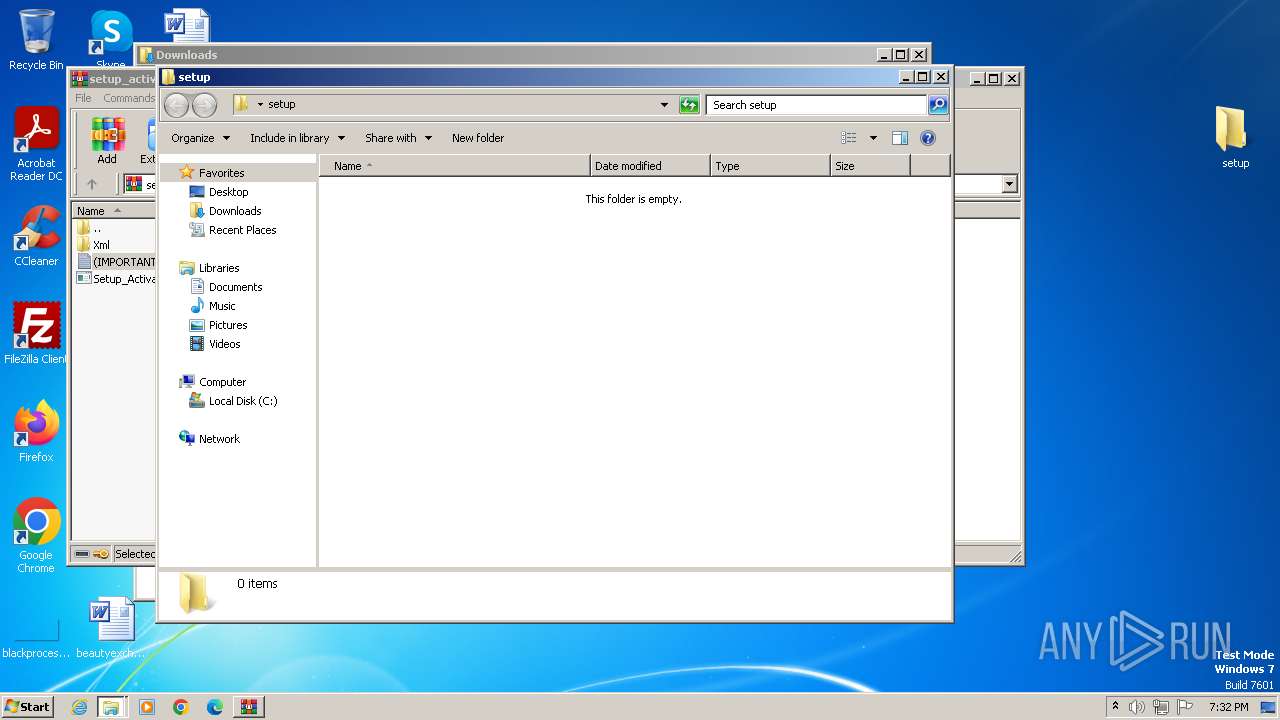
Task: Sort WinRAR list by Name column
Action: 113,211
